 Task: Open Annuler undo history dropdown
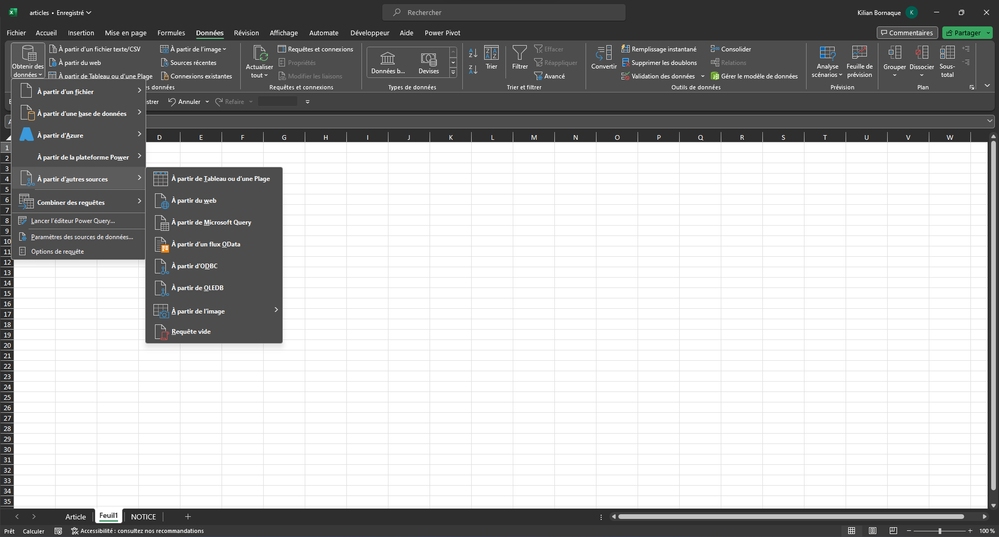[207, 102]
